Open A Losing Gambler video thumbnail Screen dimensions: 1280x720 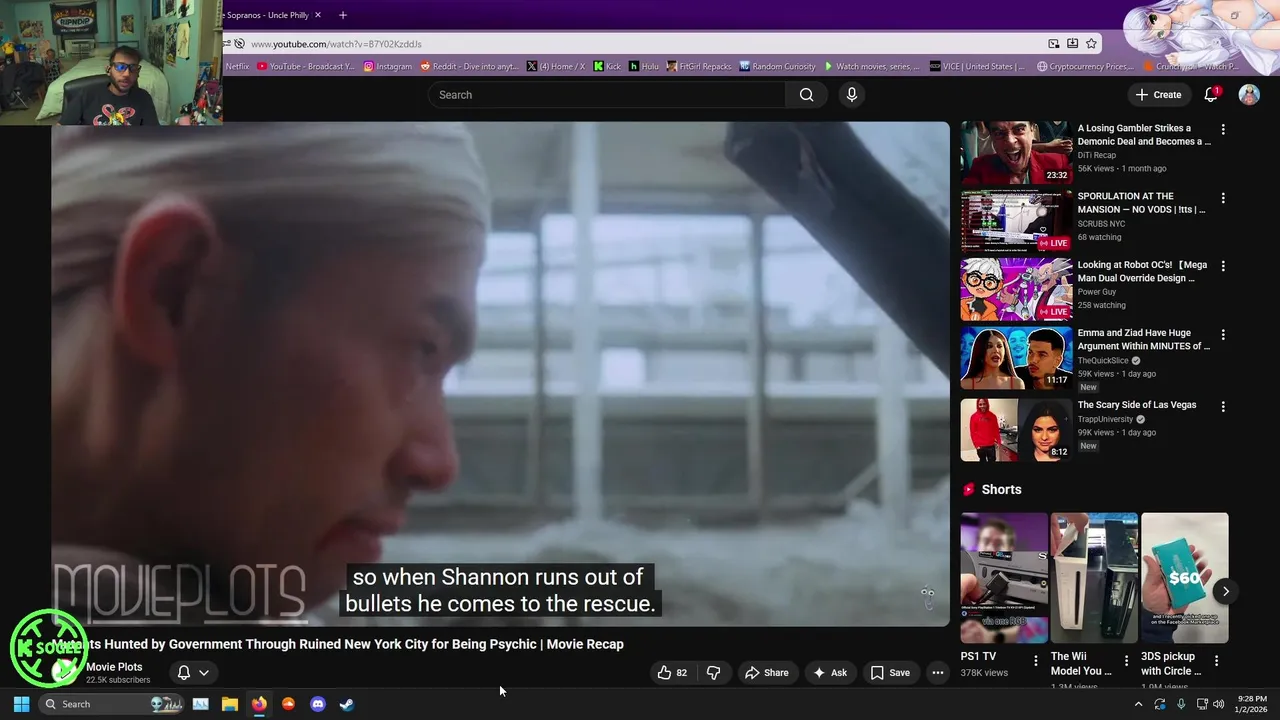pos(1016,153)
